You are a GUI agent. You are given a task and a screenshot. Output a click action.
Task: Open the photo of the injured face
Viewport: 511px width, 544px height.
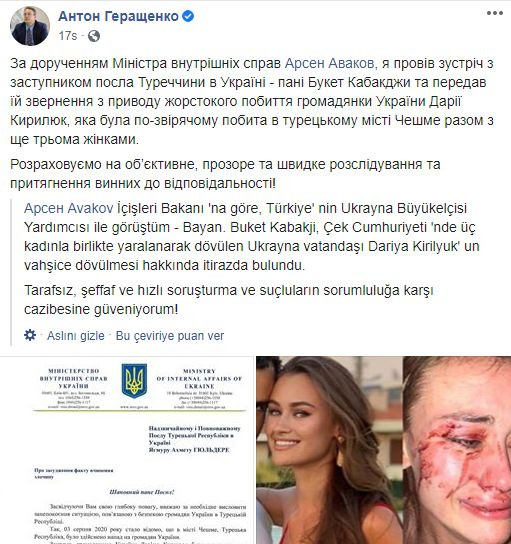(x=457, y=450)
